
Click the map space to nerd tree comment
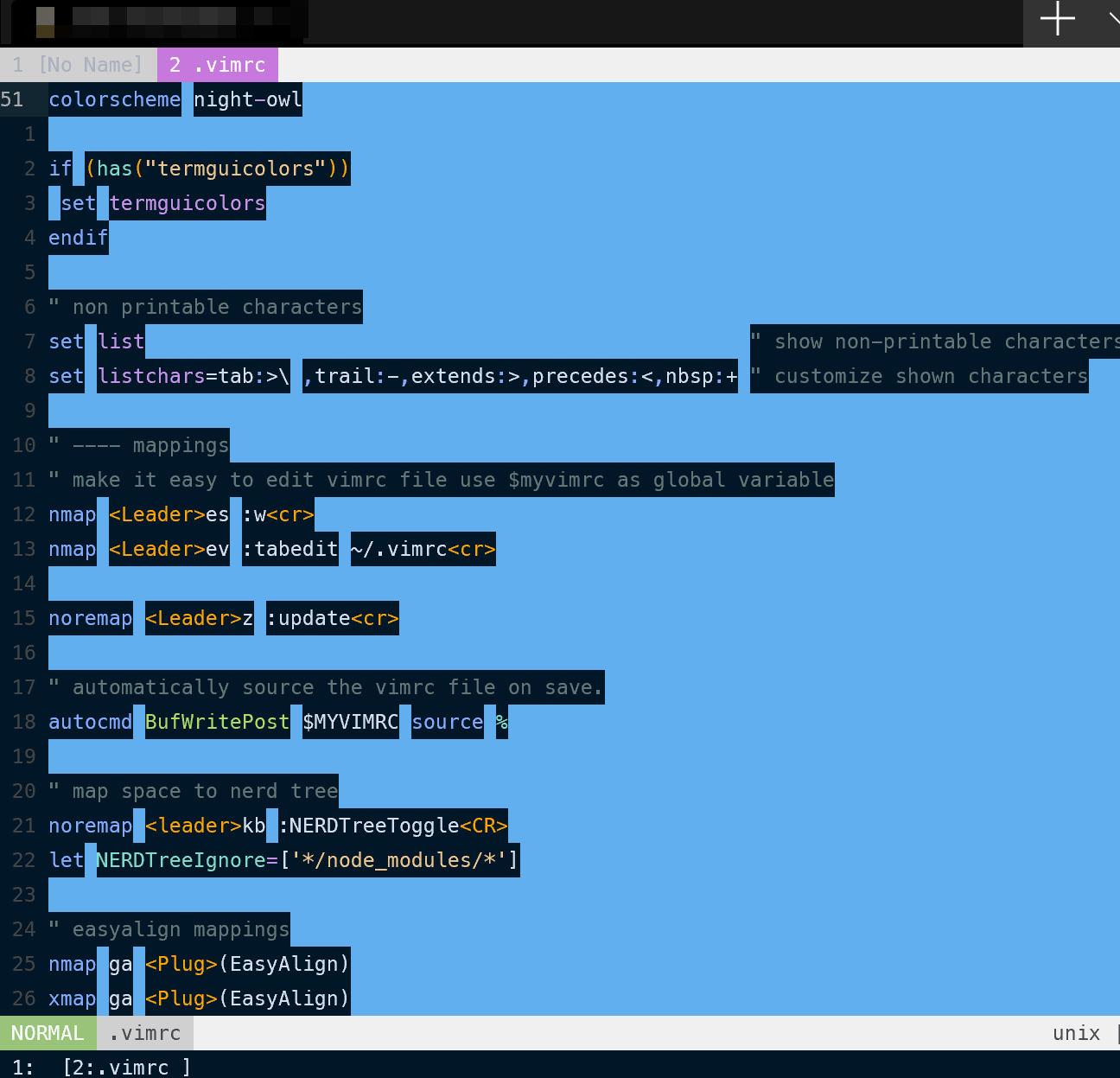click(194, 791)
